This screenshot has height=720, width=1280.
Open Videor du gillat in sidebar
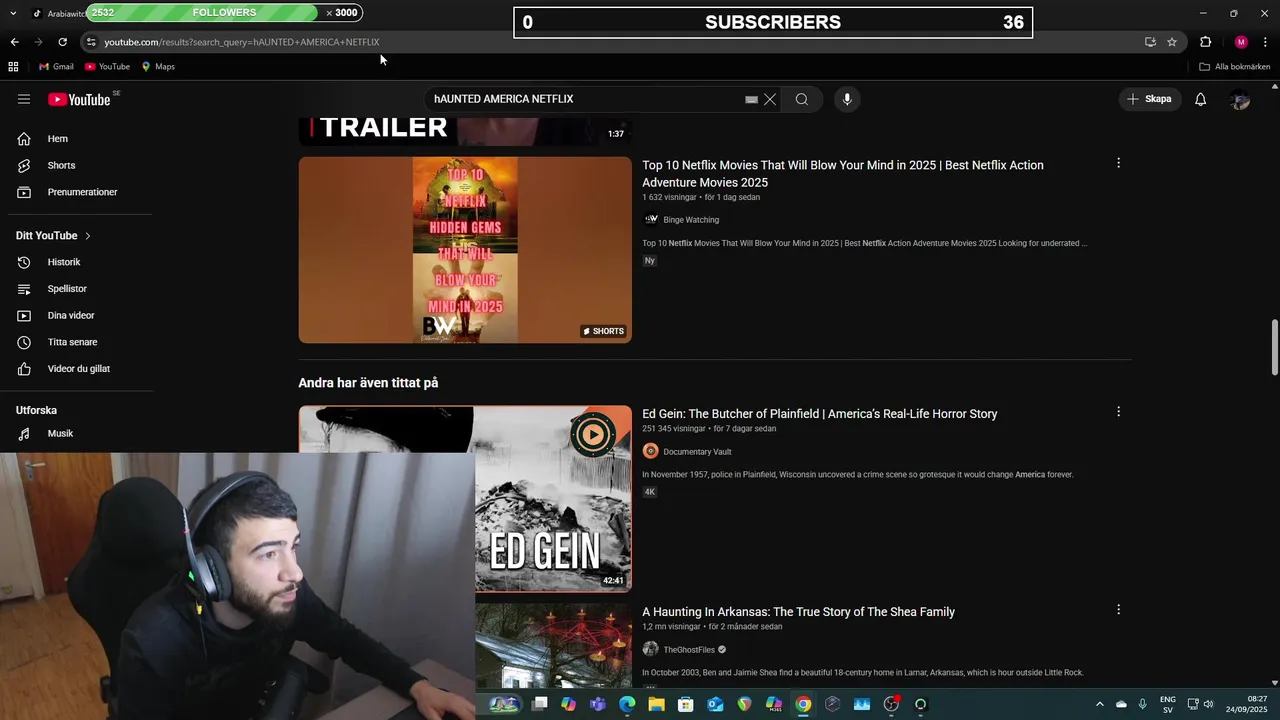[x=80, y=369]
